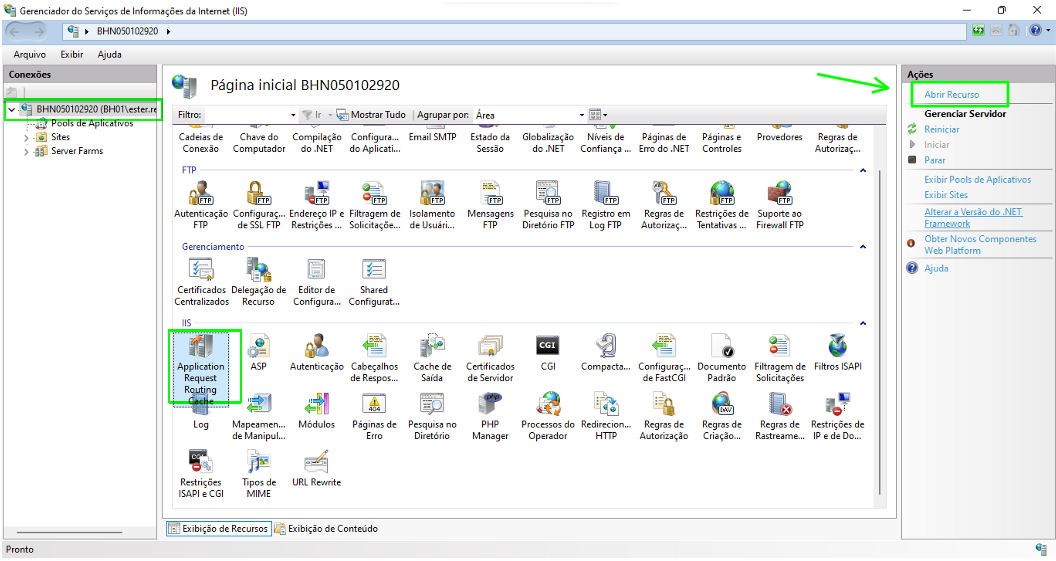Click Alterar a Versão do .NET Framework
The width and height of the screenshot is (1056, 561).
pos(972,218)
